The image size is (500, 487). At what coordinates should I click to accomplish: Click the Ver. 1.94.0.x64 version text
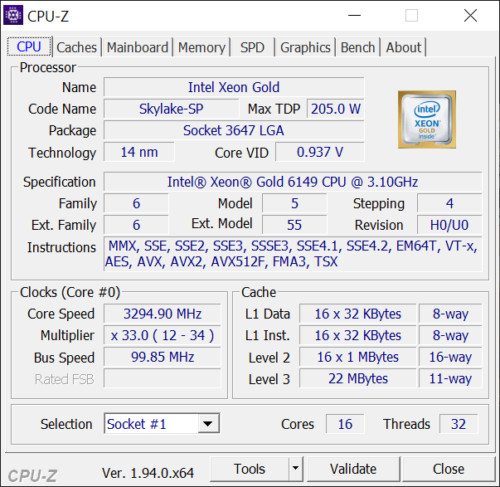[148, 473]
